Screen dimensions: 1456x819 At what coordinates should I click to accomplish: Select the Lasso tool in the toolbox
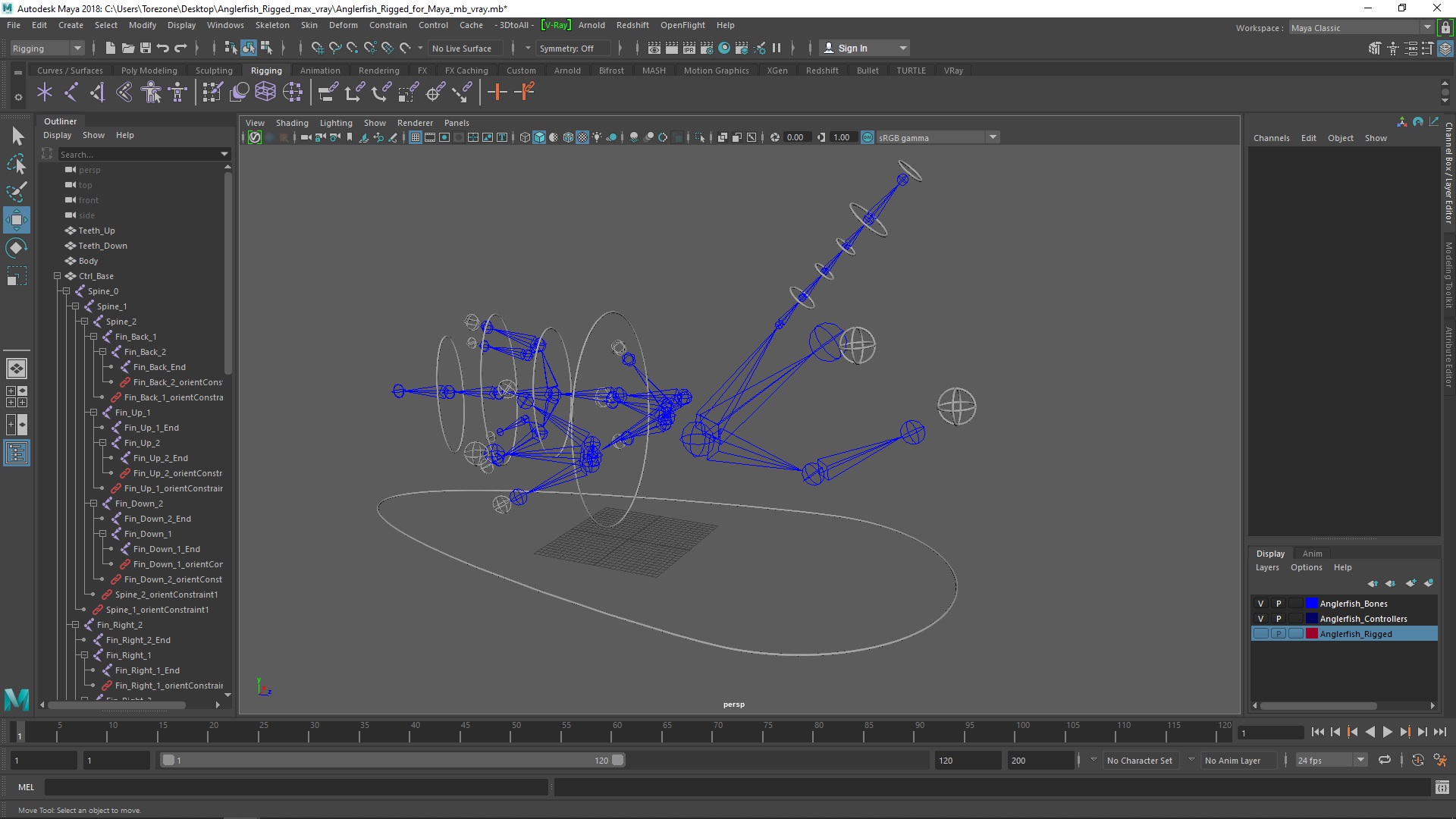pyautogui.click(x=17, y=164)
